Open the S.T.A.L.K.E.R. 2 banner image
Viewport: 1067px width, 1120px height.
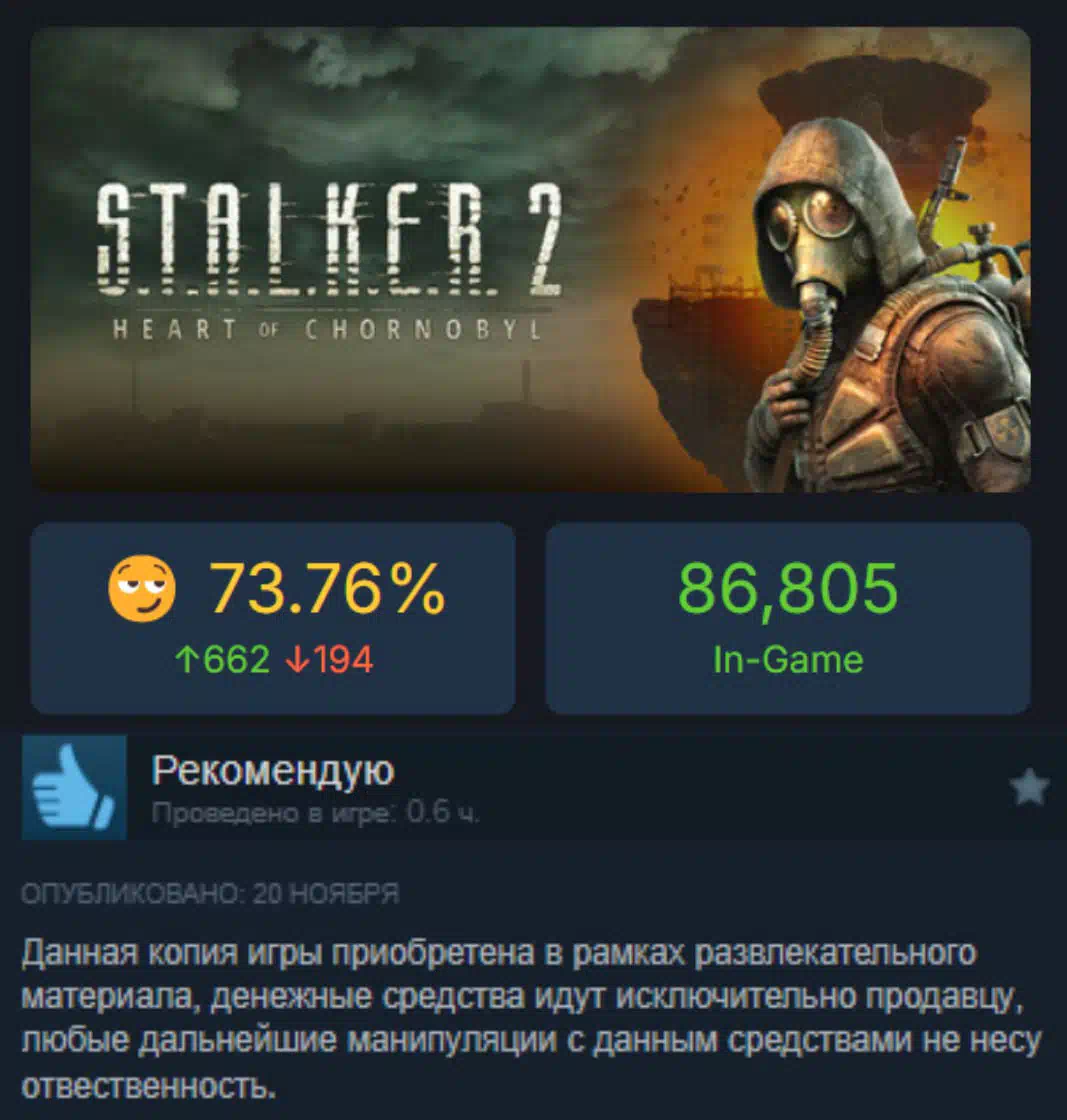tap(530, 259)
